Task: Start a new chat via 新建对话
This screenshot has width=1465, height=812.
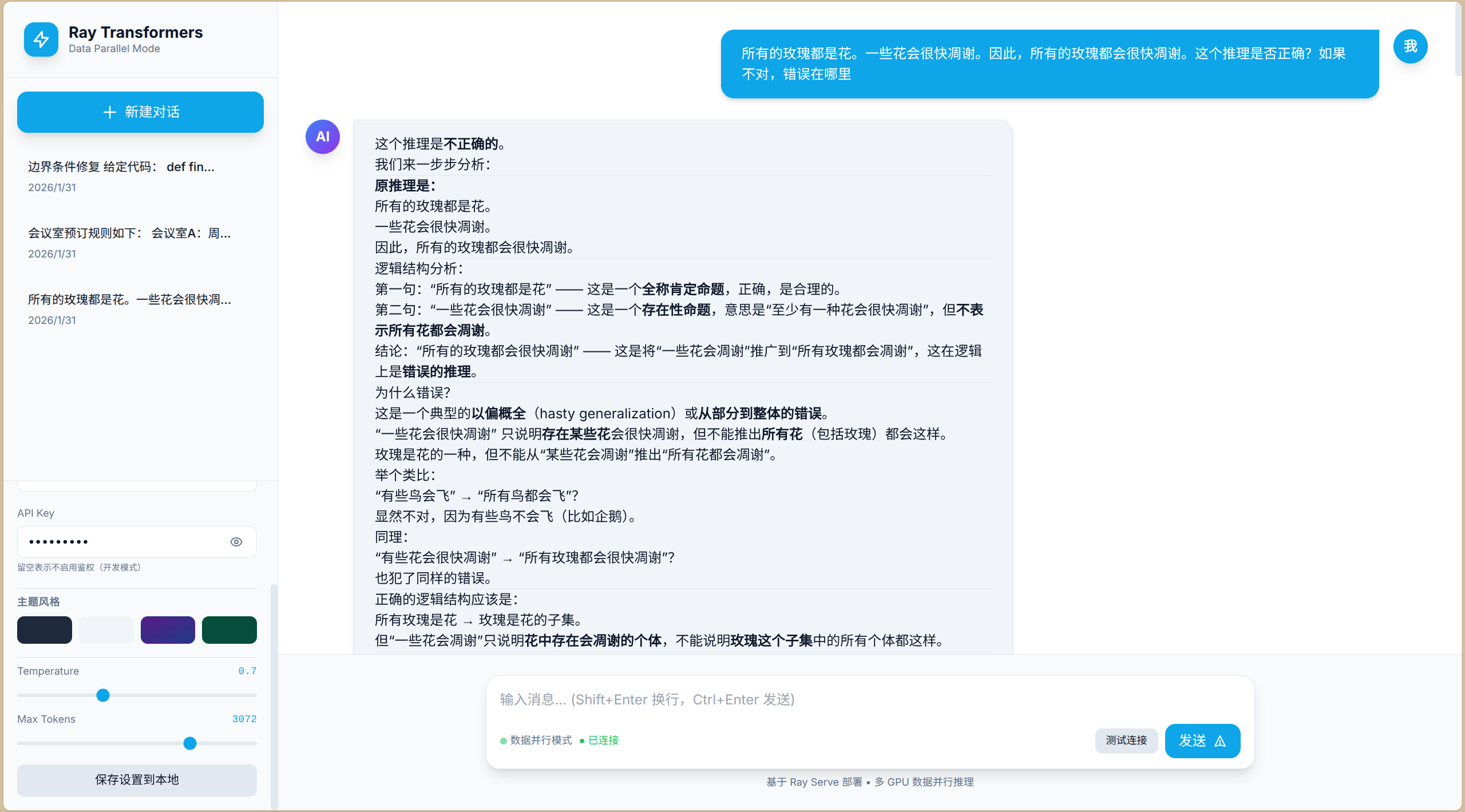Action: [x=140, y=112]
